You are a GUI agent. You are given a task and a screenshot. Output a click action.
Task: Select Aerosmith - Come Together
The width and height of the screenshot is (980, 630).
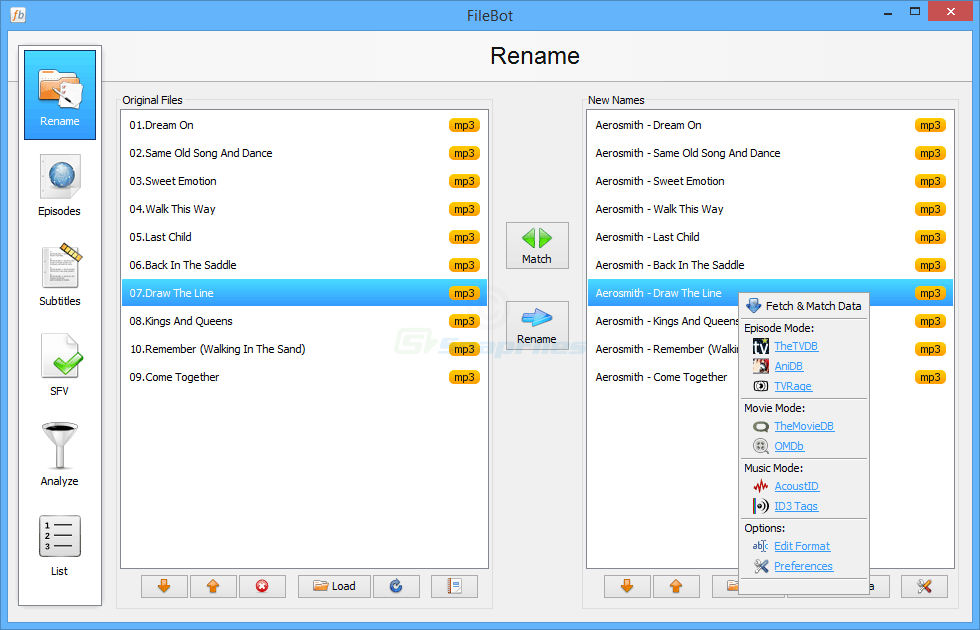(663, 378)
